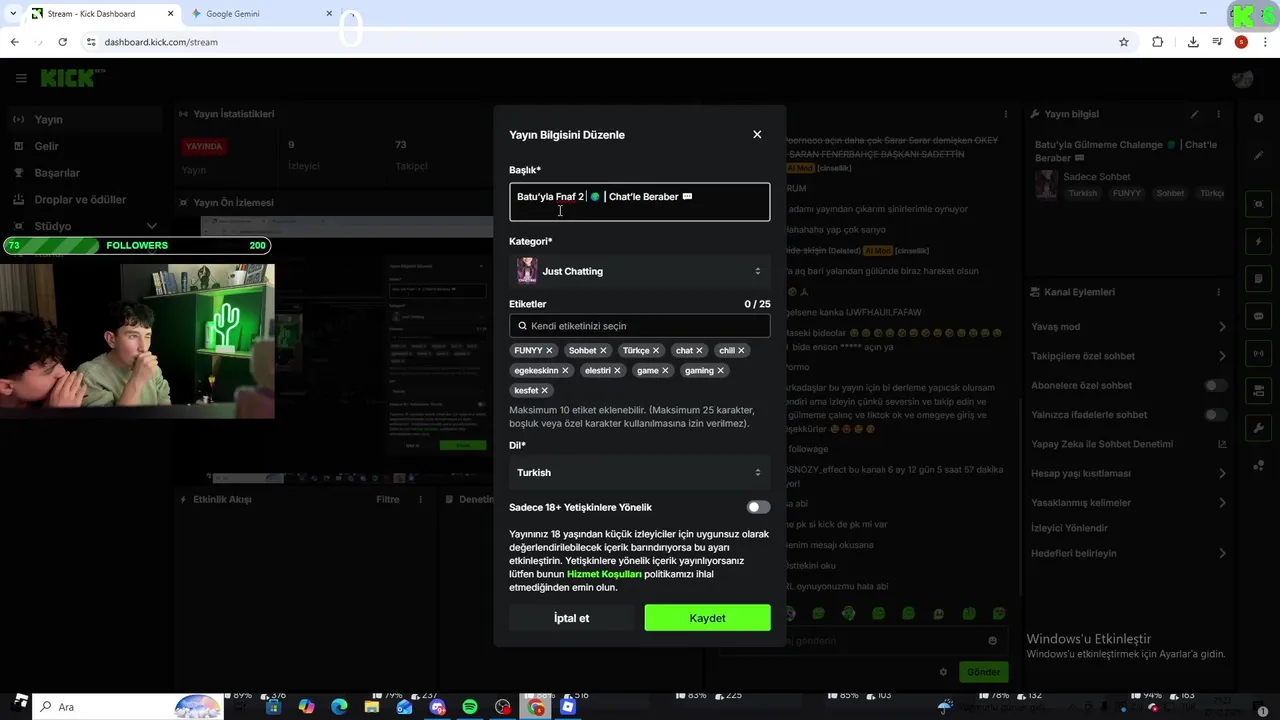Open File Explorer from the taskbar
The width and height of the screenshot is (1280, 720).
coord(372,707)
